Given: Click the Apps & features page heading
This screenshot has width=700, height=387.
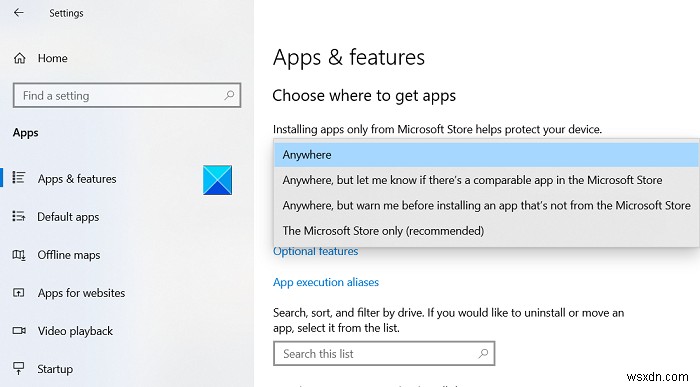Looking at the screenshot, I should click(x=349, y=58).
